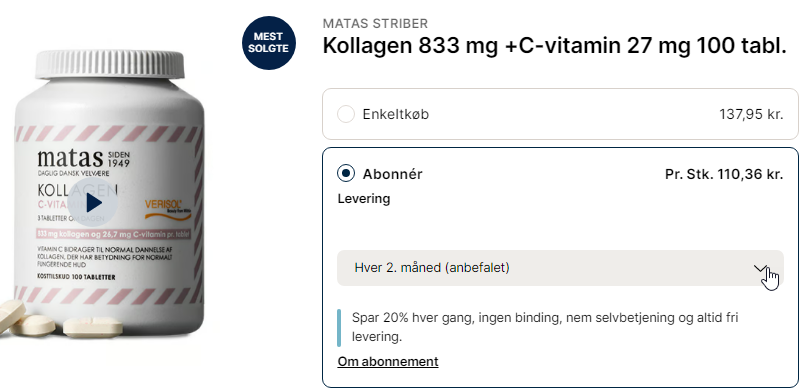Click the Levering heading
The width and height of the screenshot is (807, 391).
[x=364, y=199]
